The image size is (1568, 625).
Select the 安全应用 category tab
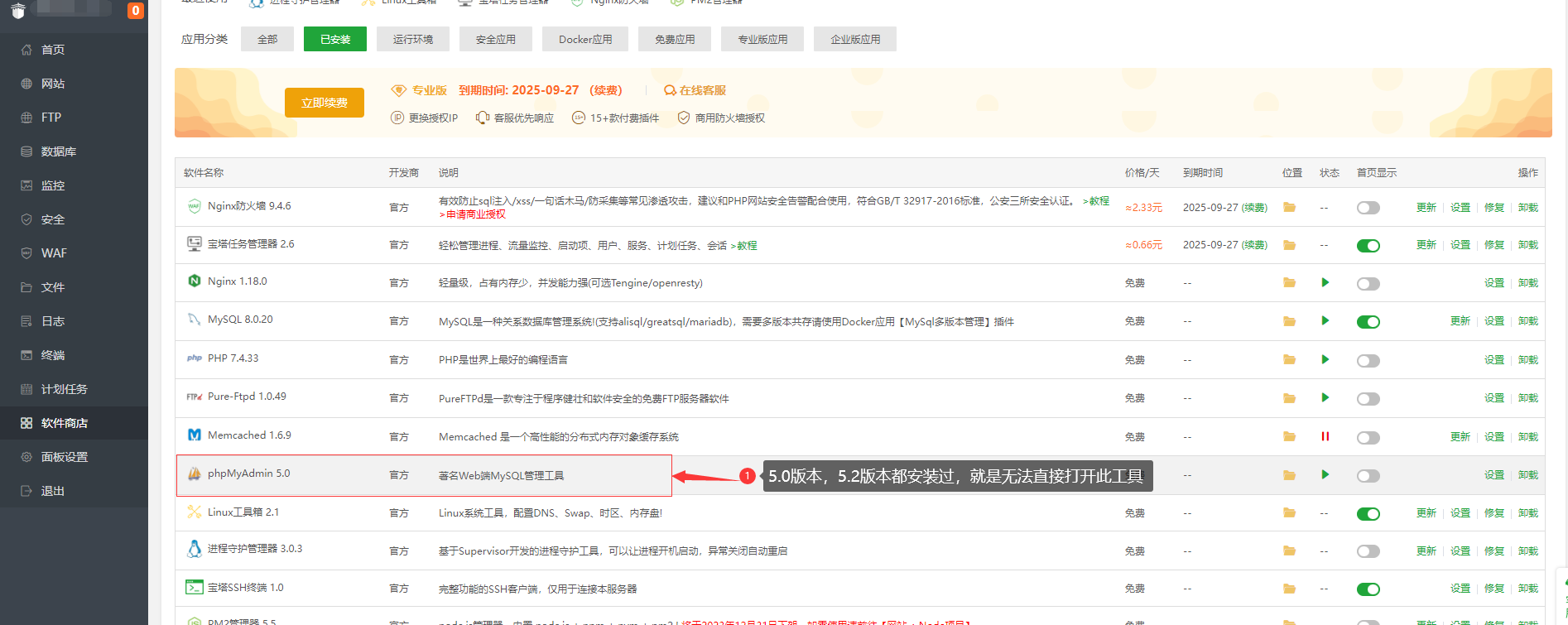496,39
